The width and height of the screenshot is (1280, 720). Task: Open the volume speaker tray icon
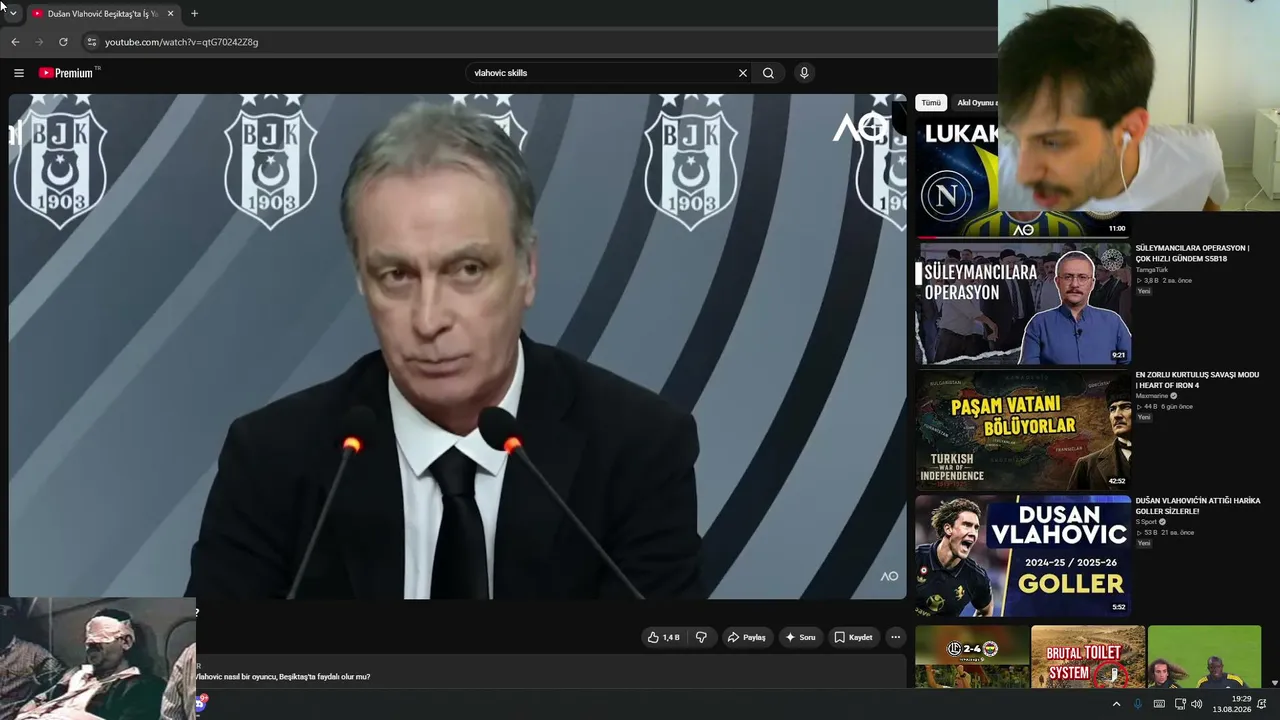coord(1197,704)
